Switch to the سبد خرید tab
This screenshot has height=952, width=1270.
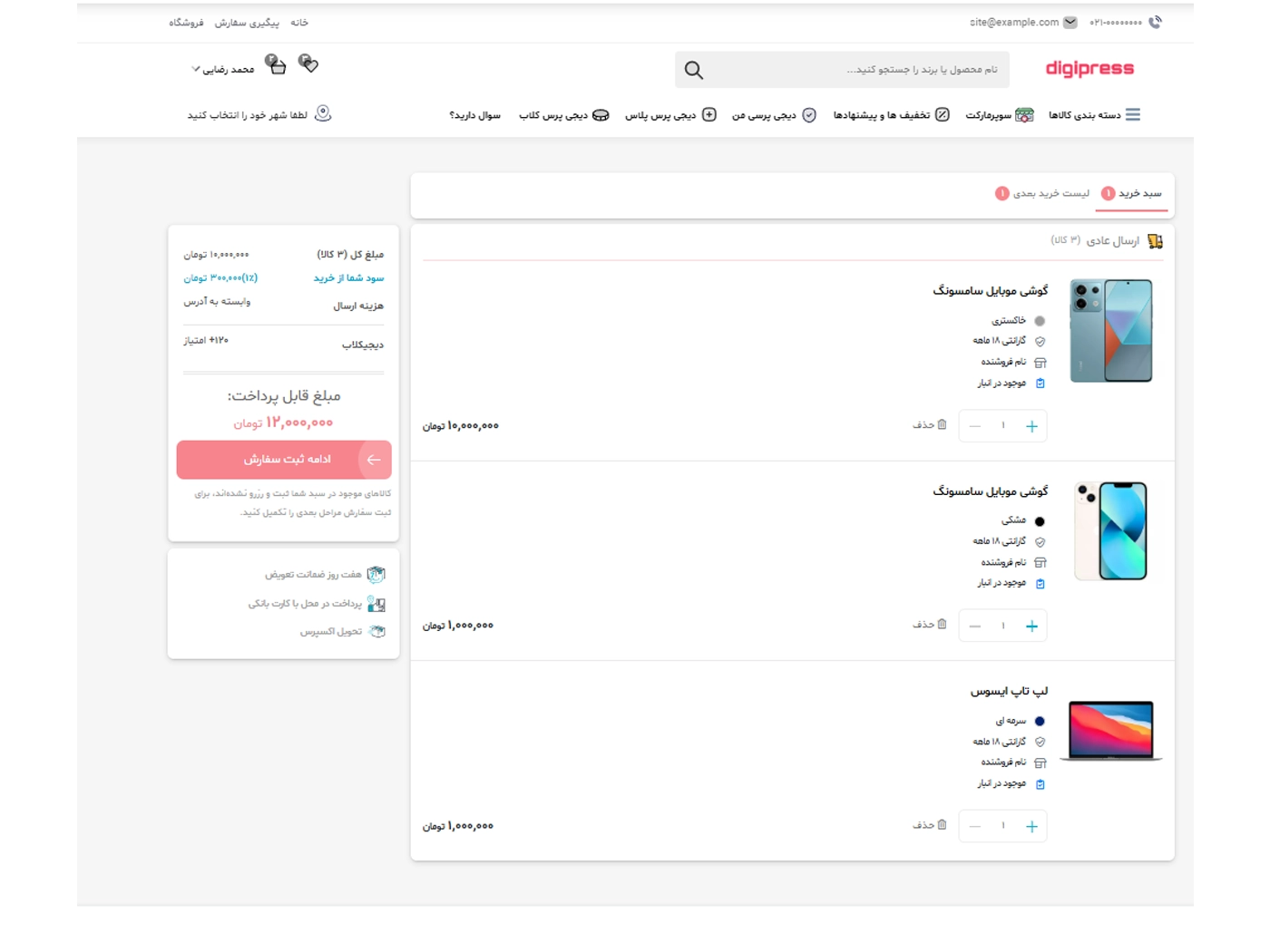[x=1131, y=193]
